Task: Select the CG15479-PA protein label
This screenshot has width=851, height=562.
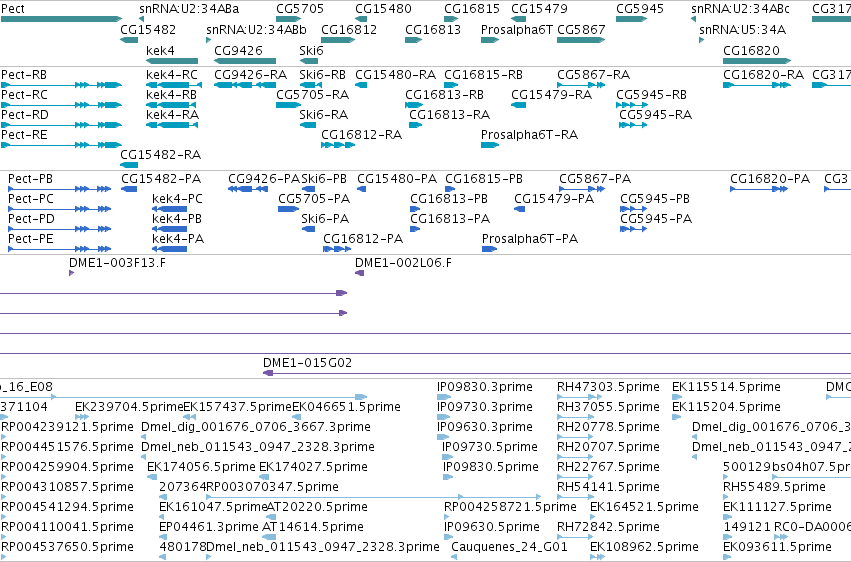Action: 554,199
